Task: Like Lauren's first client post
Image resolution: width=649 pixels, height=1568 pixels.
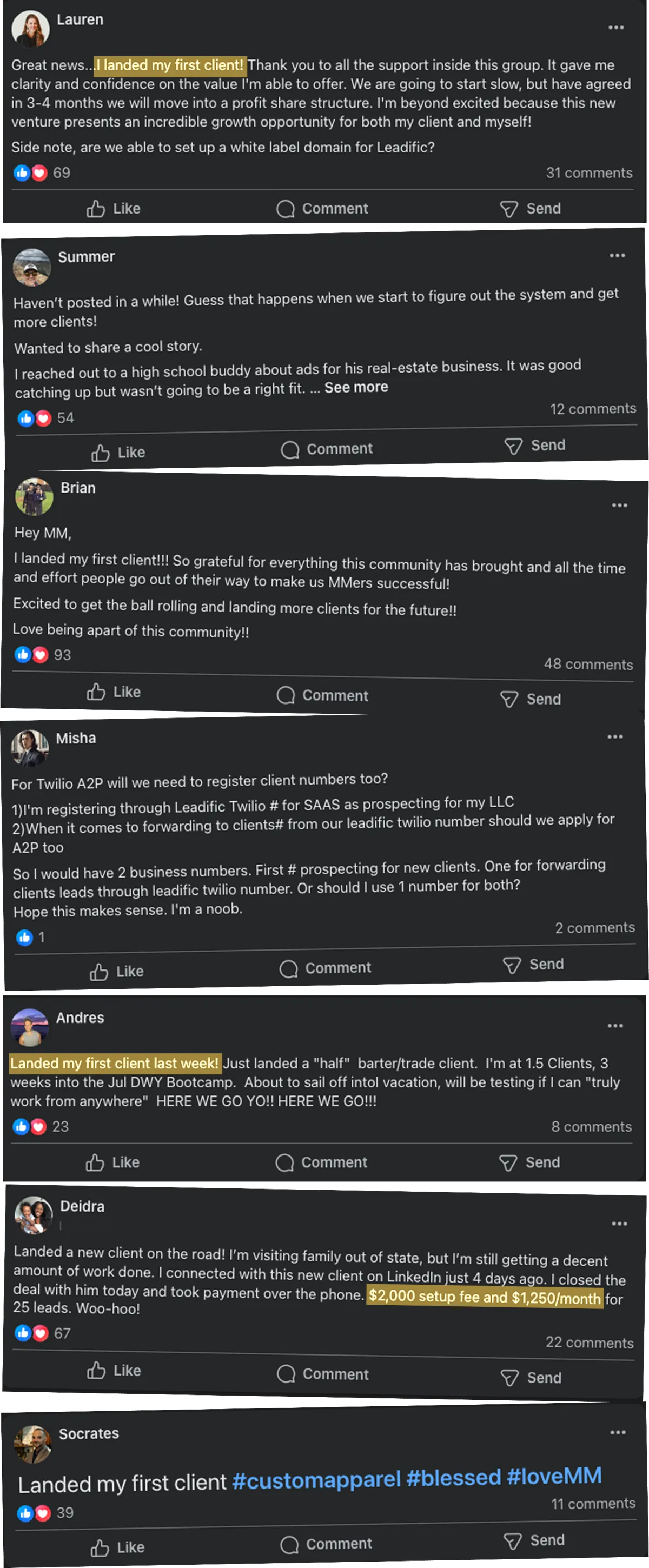Action: pos(114,209)
